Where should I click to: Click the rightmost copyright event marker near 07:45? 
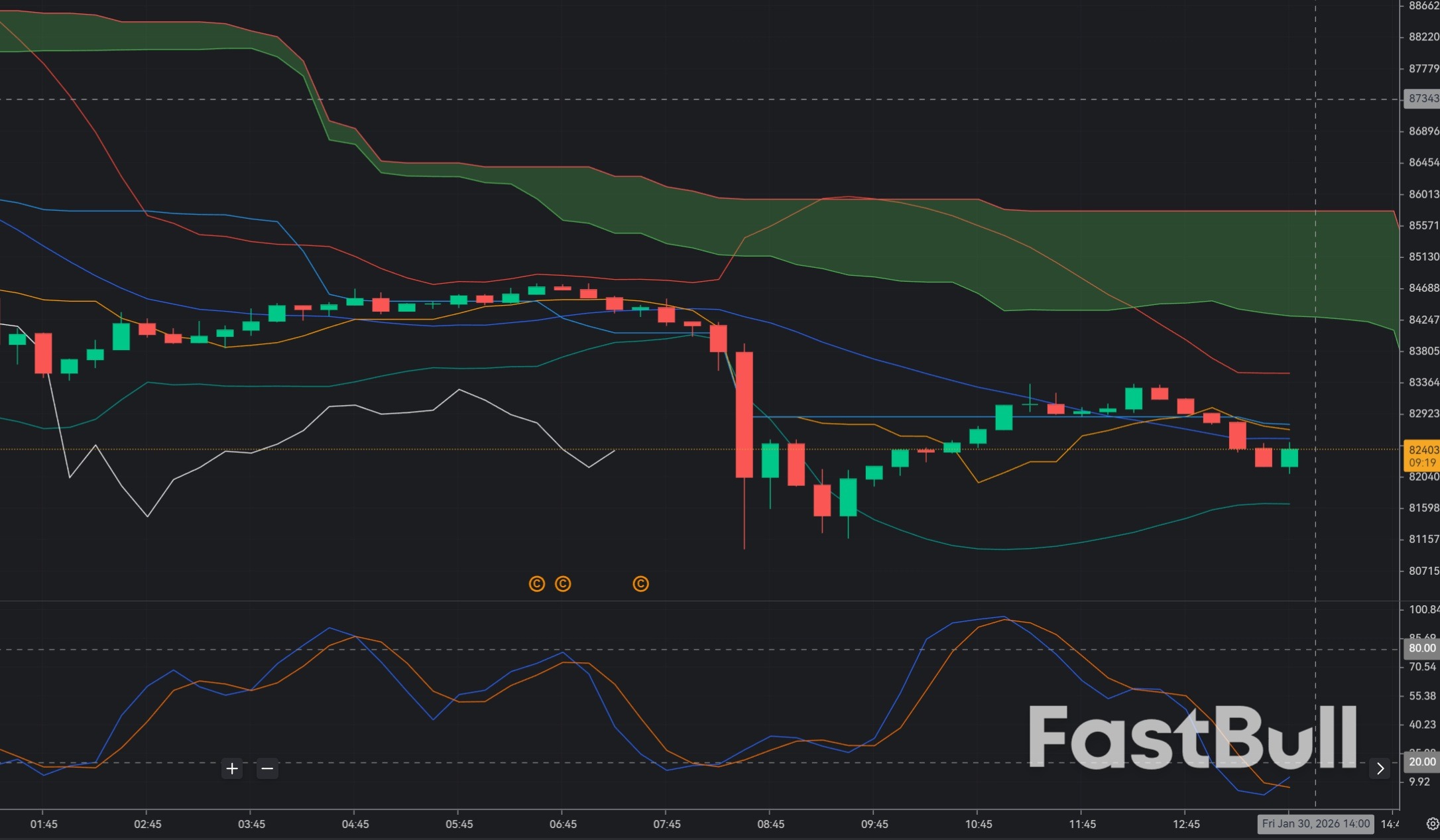(640, 584)
